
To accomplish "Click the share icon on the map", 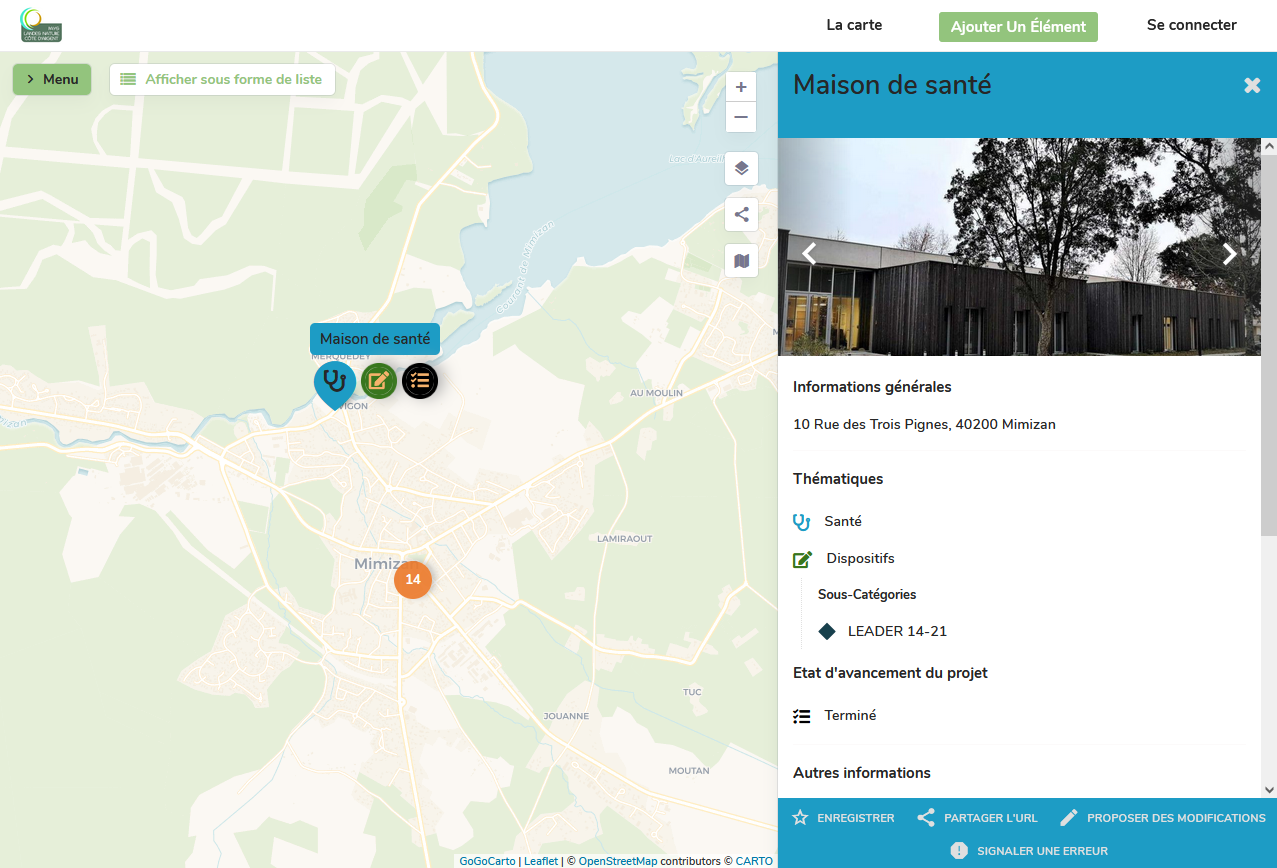I will coord(741,214).
